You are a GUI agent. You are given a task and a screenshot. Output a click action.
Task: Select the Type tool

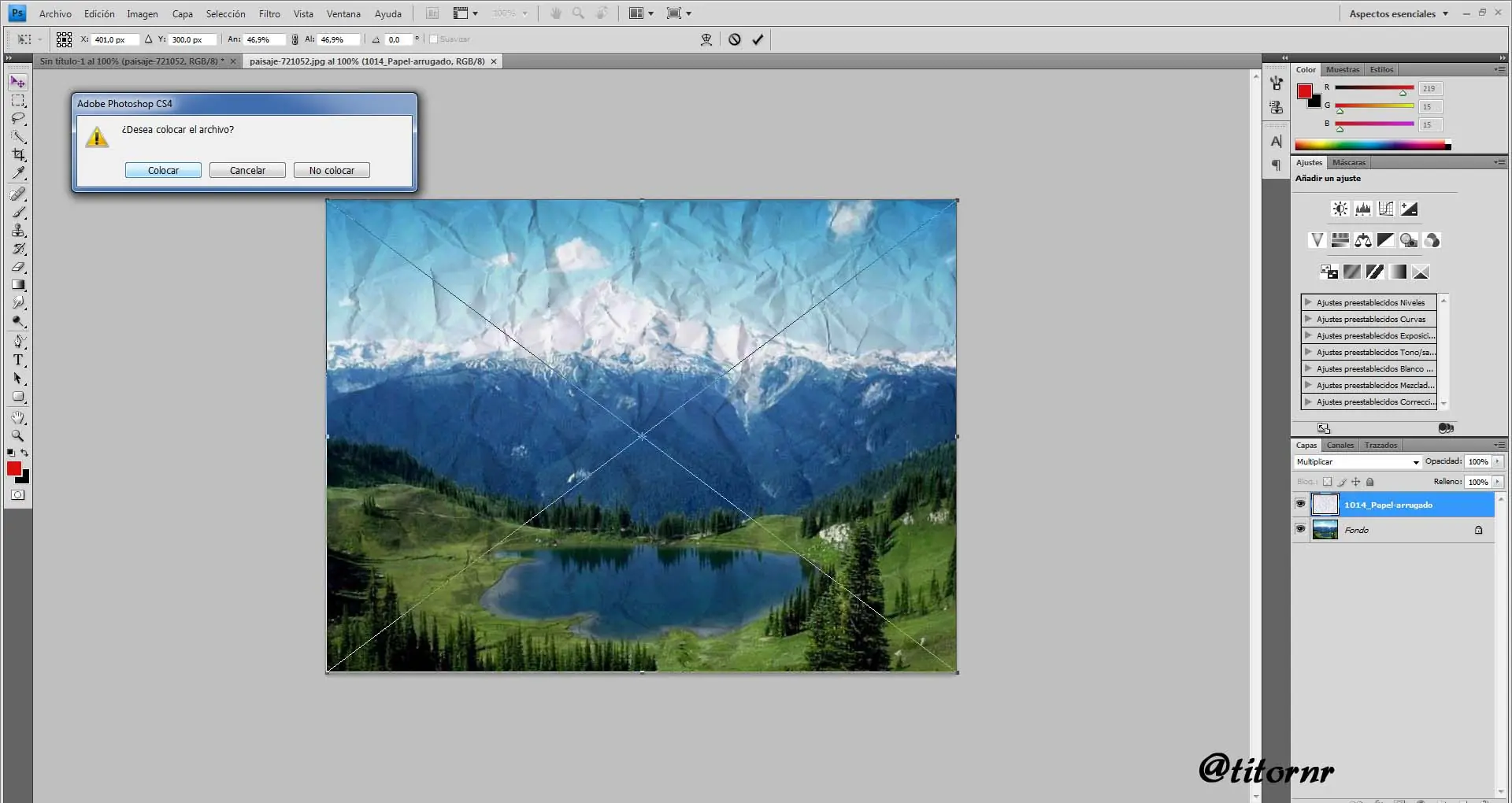tap(18, 361)
